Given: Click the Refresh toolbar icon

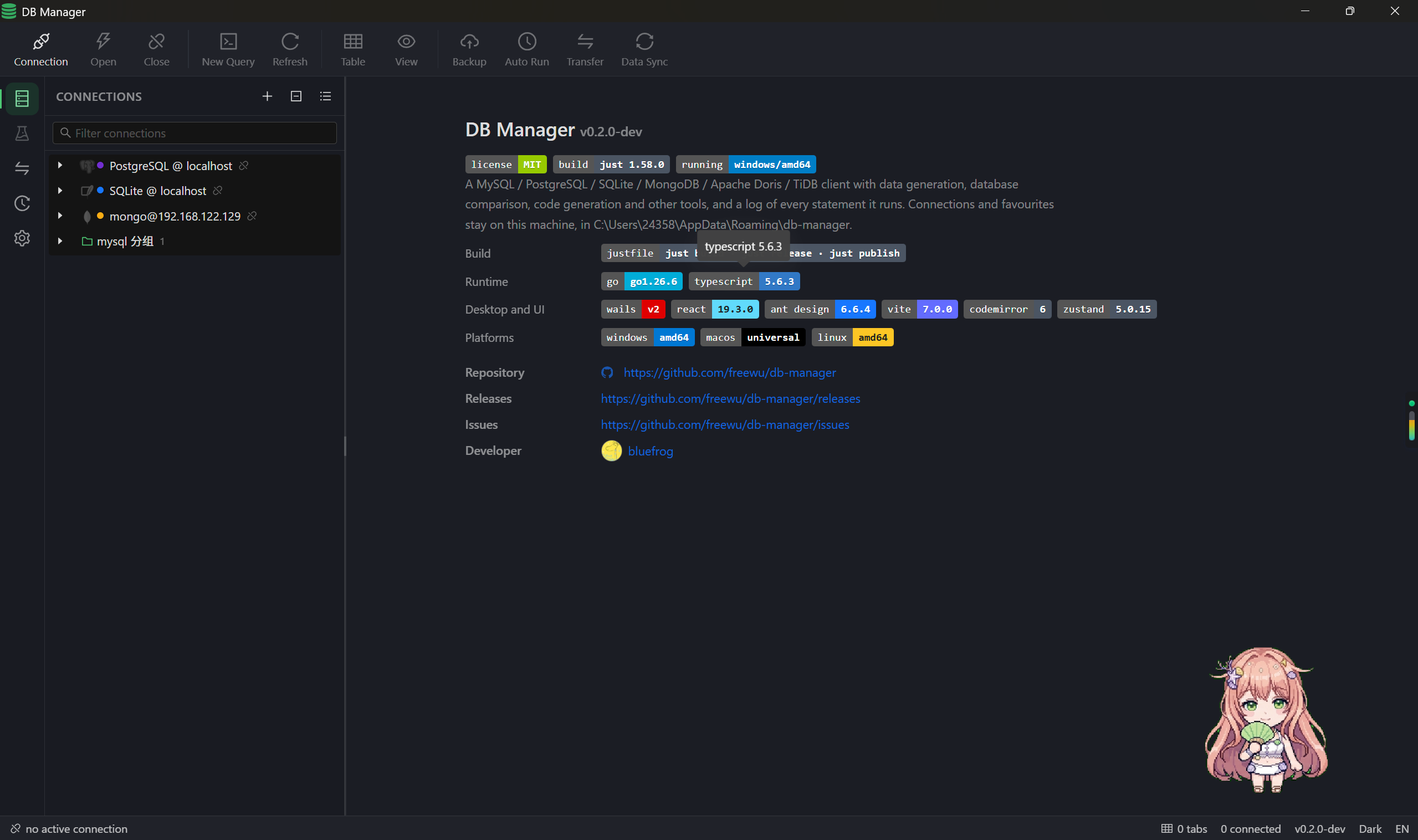Looking at the screenshot, I should 290,49.
